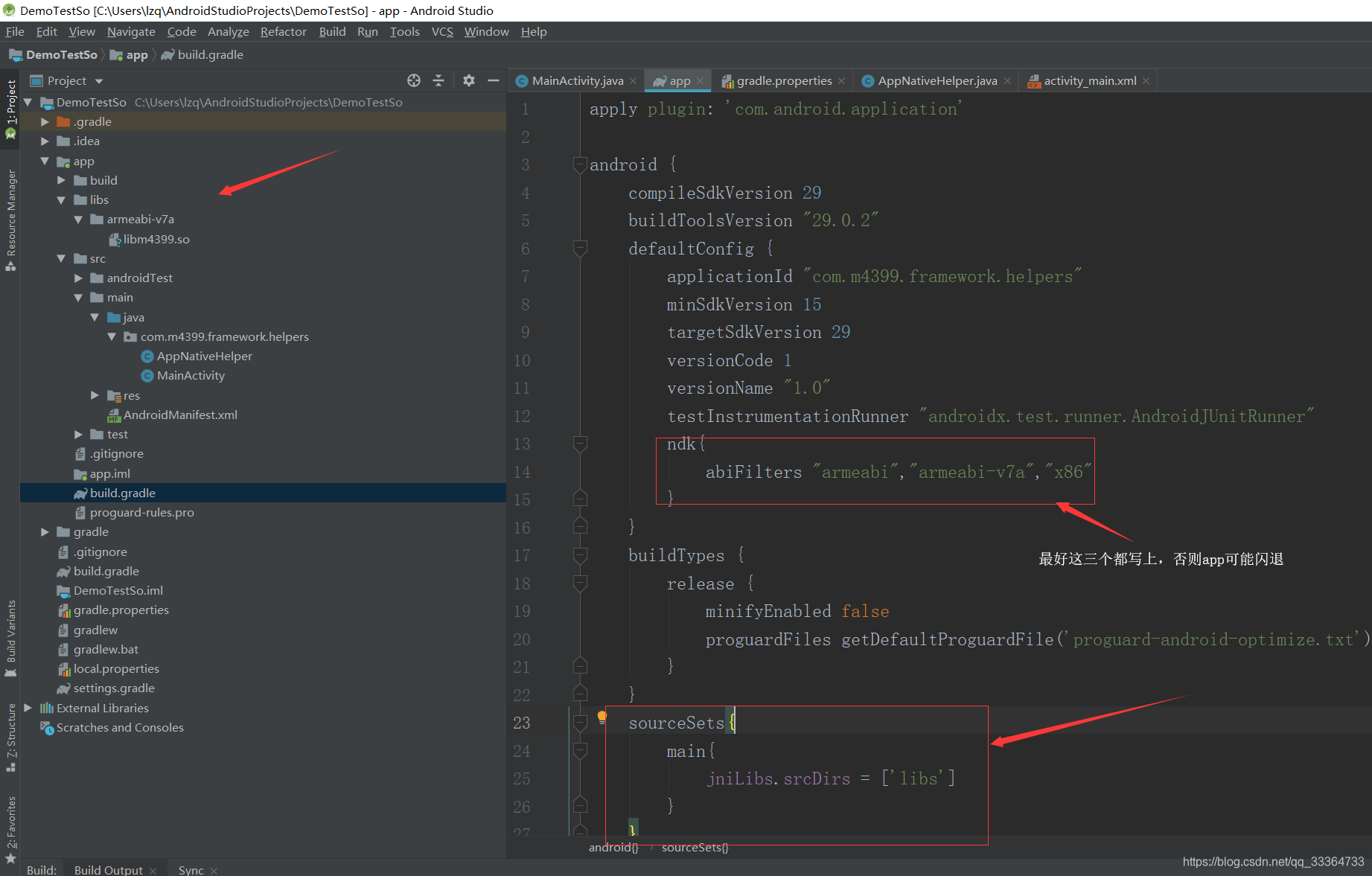Click android{} editor breadcrumb
The width and height of the screenshot is (1372, 876).
pos(613,847)
